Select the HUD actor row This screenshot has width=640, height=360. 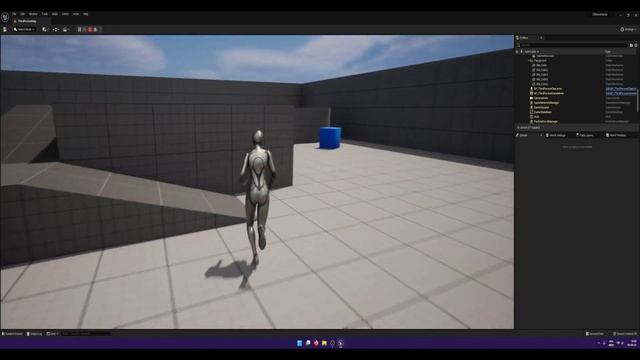(x=536, y=117)
